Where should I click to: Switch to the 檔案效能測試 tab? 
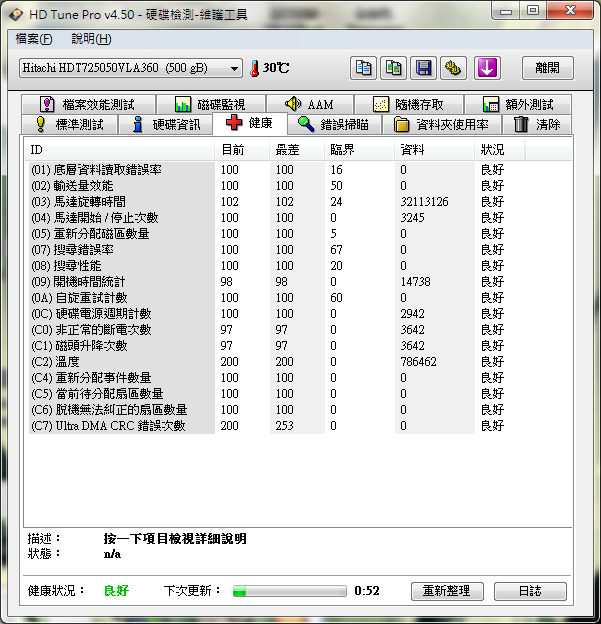pos(88,105)
